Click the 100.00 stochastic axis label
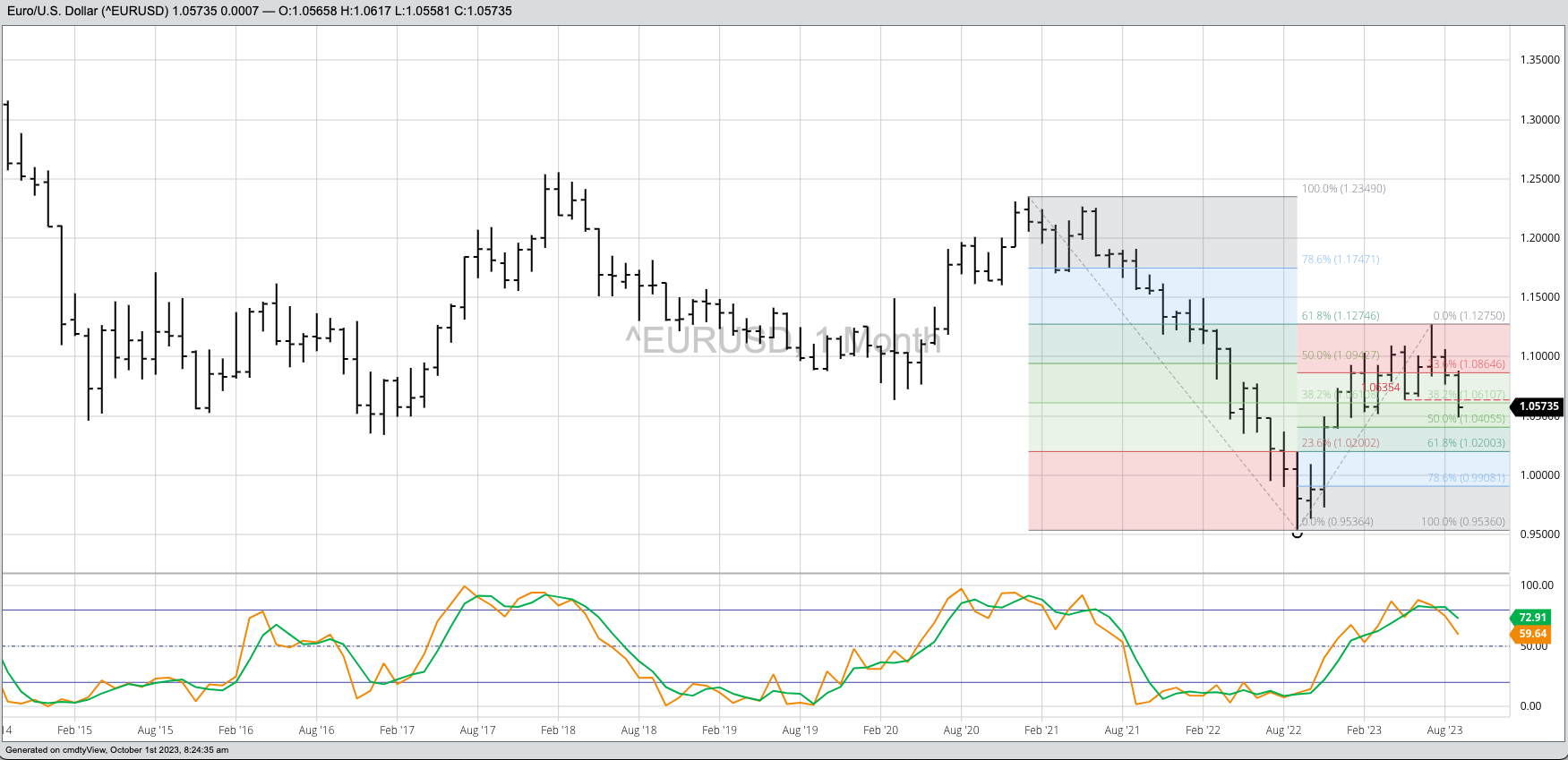1568x760 pixels. pyautogui.click(x=1537, y=585)
